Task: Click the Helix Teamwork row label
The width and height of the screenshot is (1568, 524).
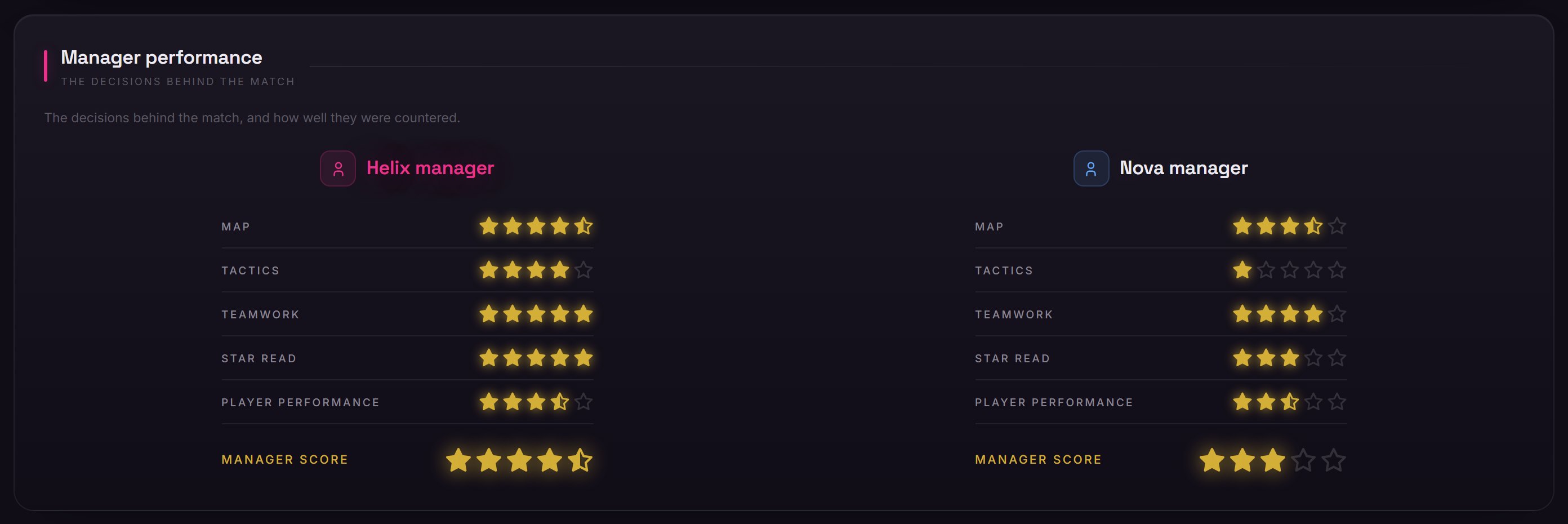Action: [x=261, y=314]
